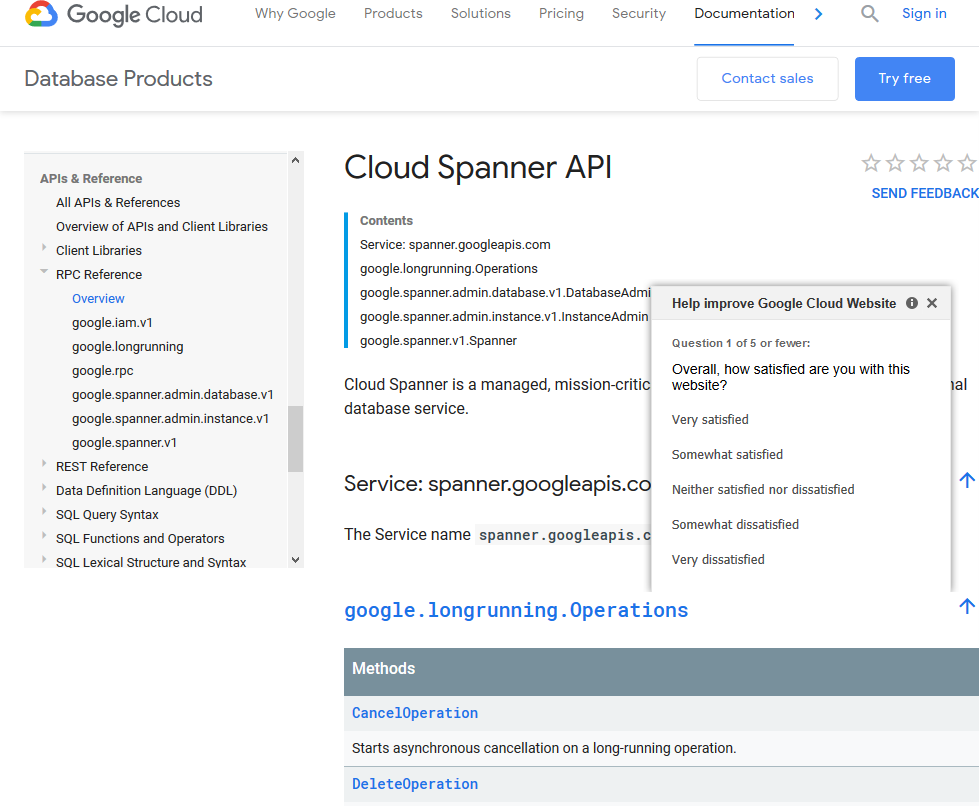Open google.spanner.admin.database.v1 sidebar item
The width and height of the screenshot is (979, 806).
point(172,395)
